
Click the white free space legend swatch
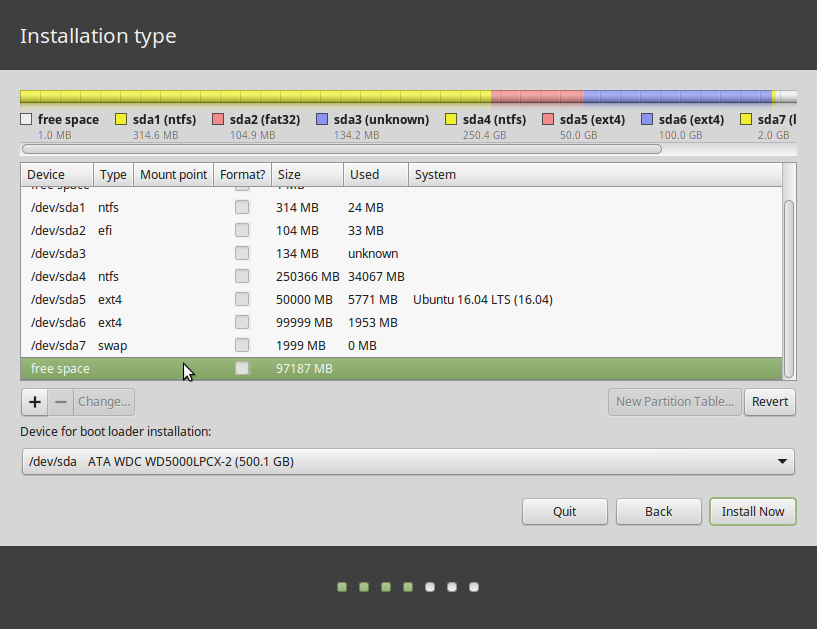[x=26, y=120]
